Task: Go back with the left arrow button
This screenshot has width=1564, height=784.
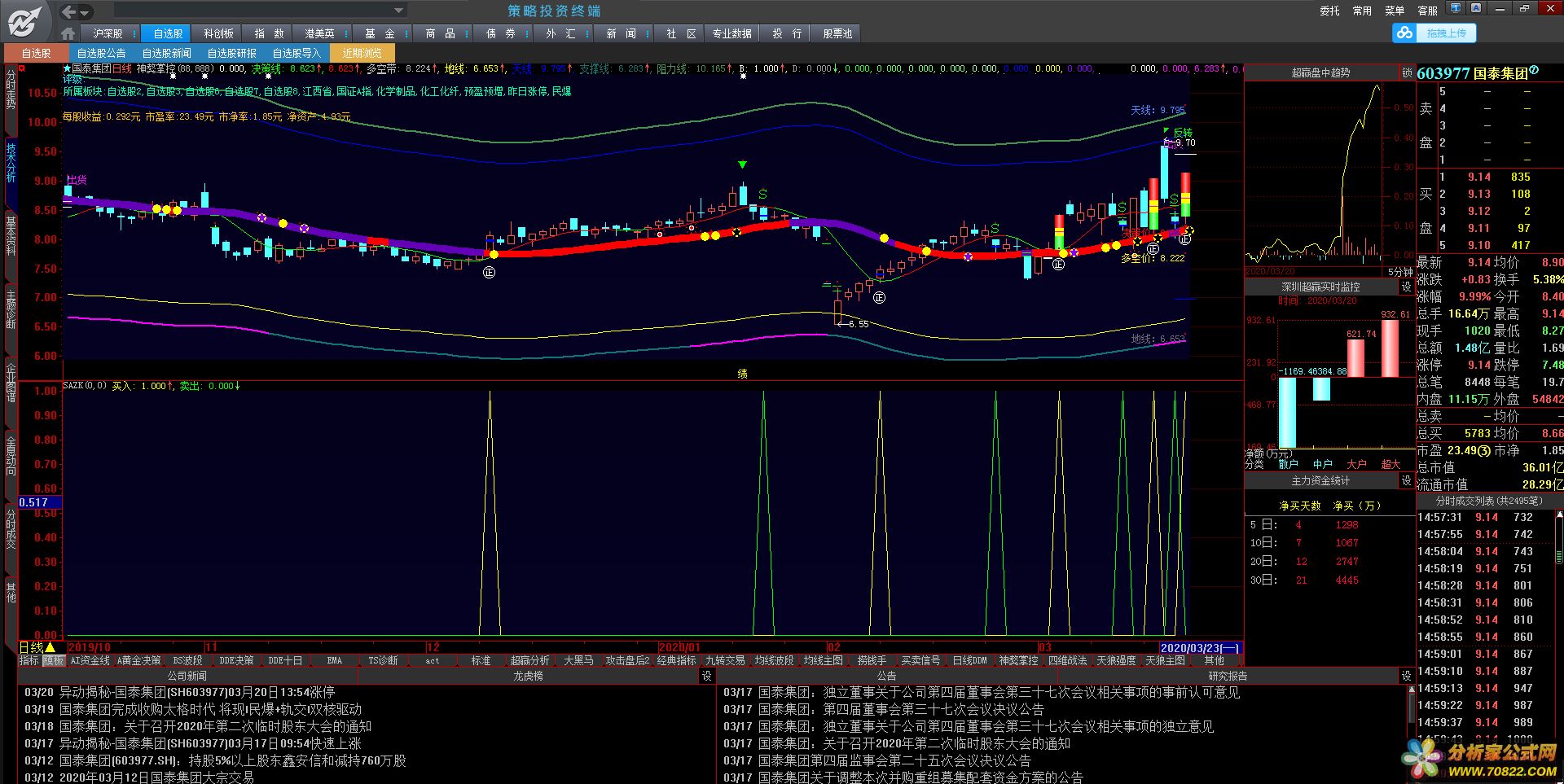Action: (x=69, y=11)
